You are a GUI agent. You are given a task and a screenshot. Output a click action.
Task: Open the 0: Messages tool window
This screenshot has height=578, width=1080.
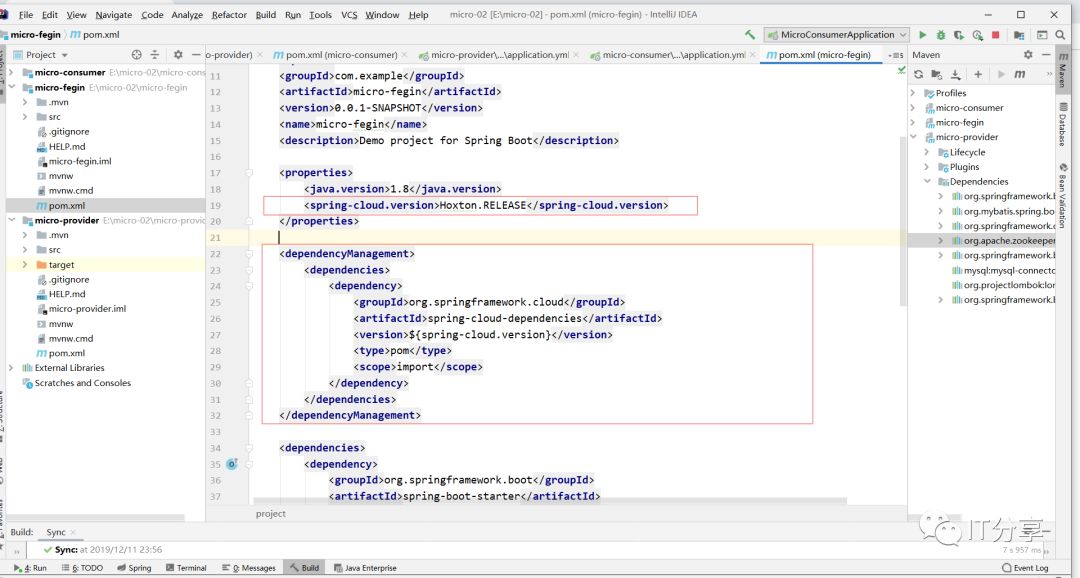click(249, 568)
